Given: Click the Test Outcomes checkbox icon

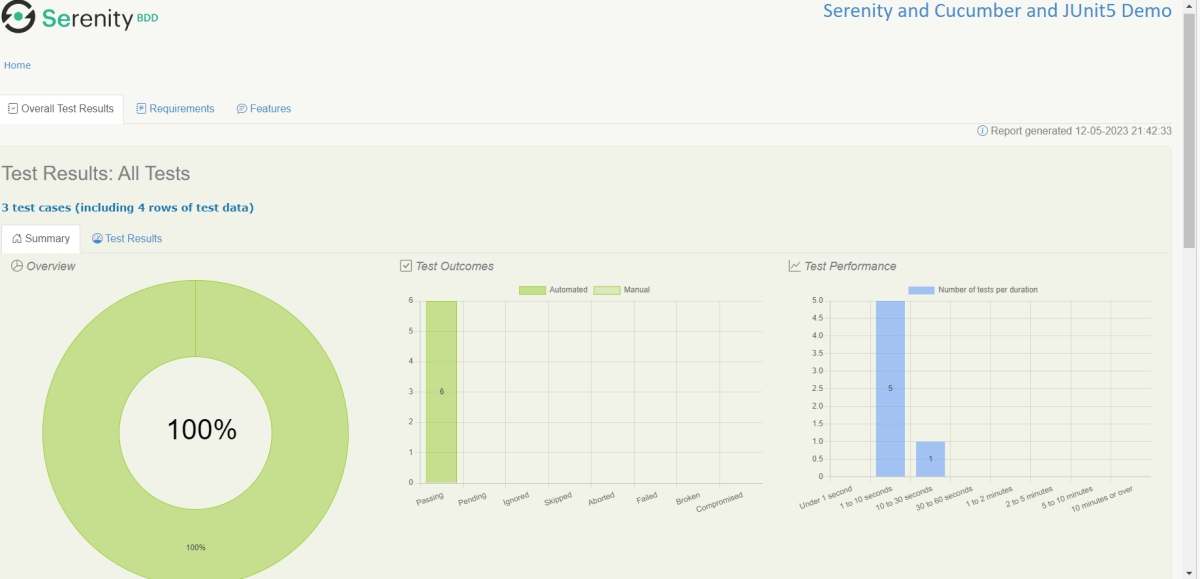Looking at the screenshot, I should [406, 266].
